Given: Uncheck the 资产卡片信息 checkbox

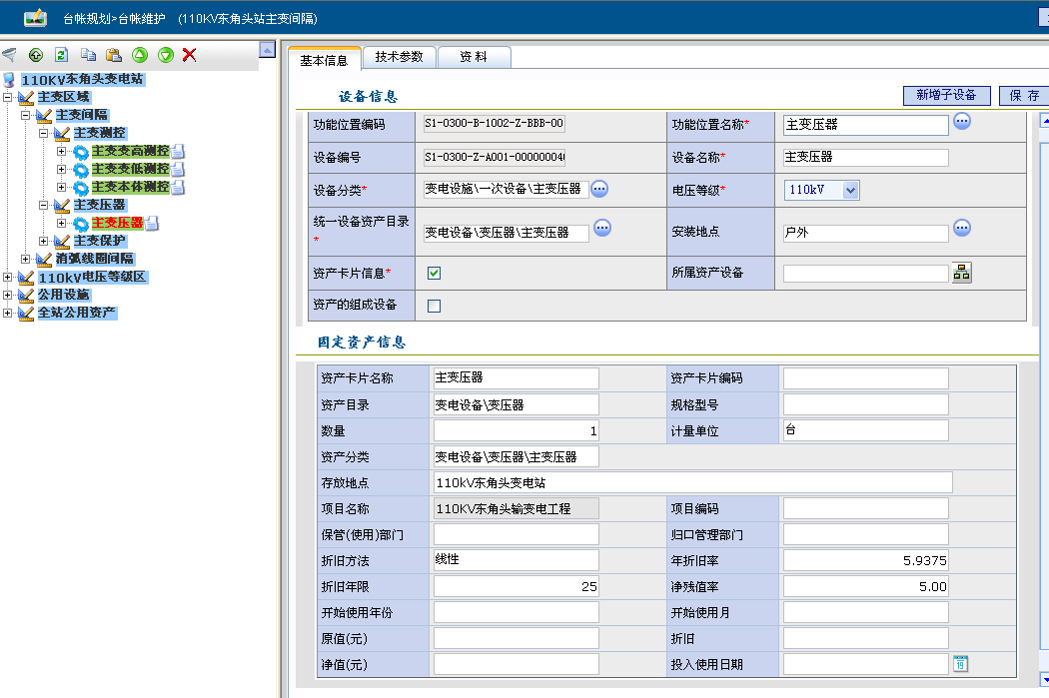Looking at the screenshot, I should point(434,273).
